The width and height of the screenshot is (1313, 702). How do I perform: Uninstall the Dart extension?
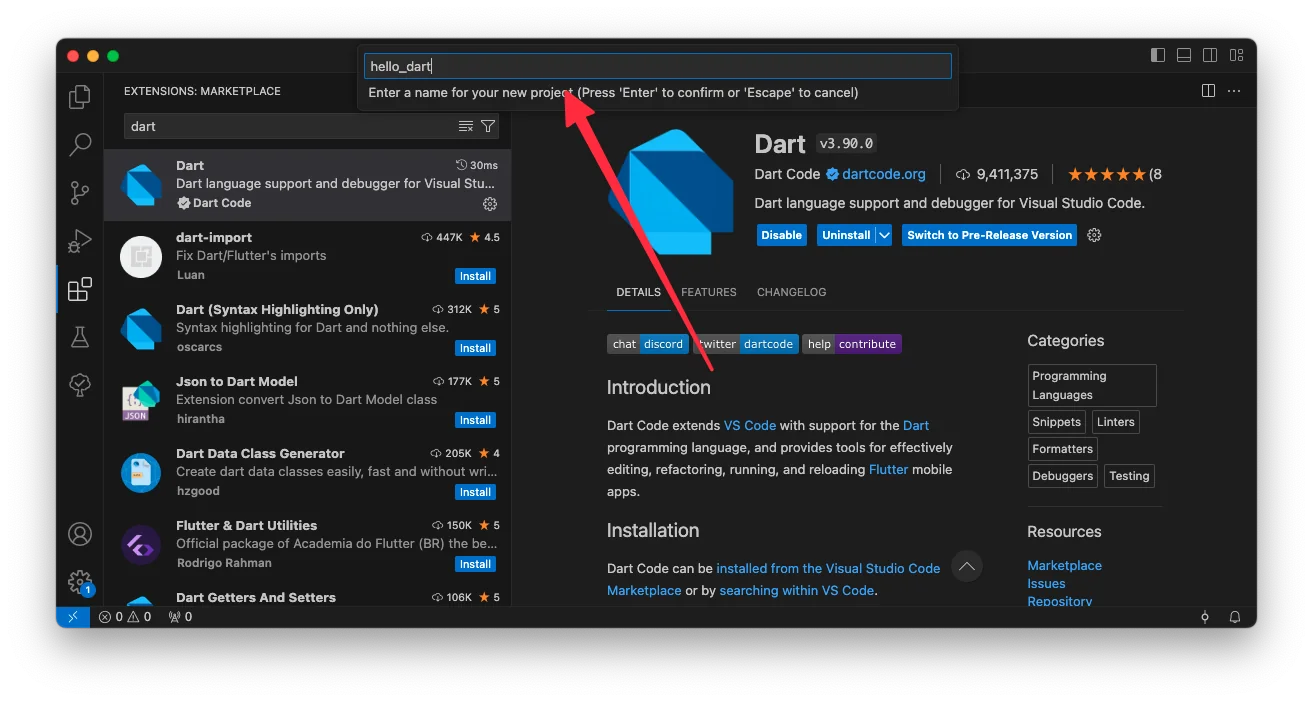(x=846, y=235)
